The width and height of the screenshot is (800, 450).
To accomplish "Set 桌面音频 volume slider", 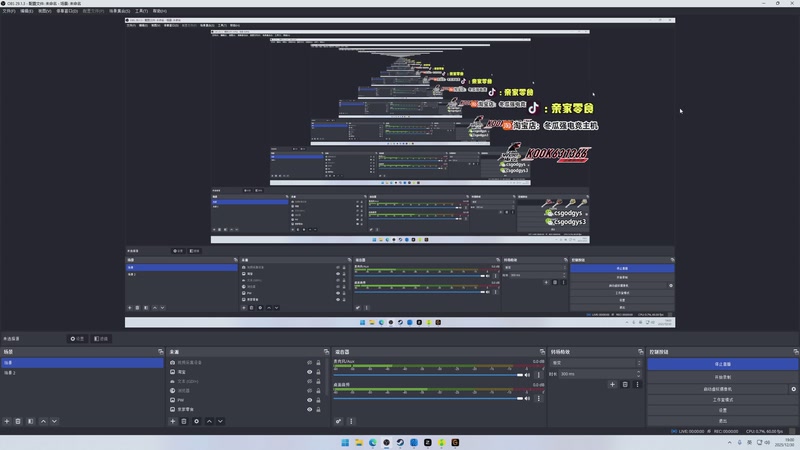I will point(429,398).
